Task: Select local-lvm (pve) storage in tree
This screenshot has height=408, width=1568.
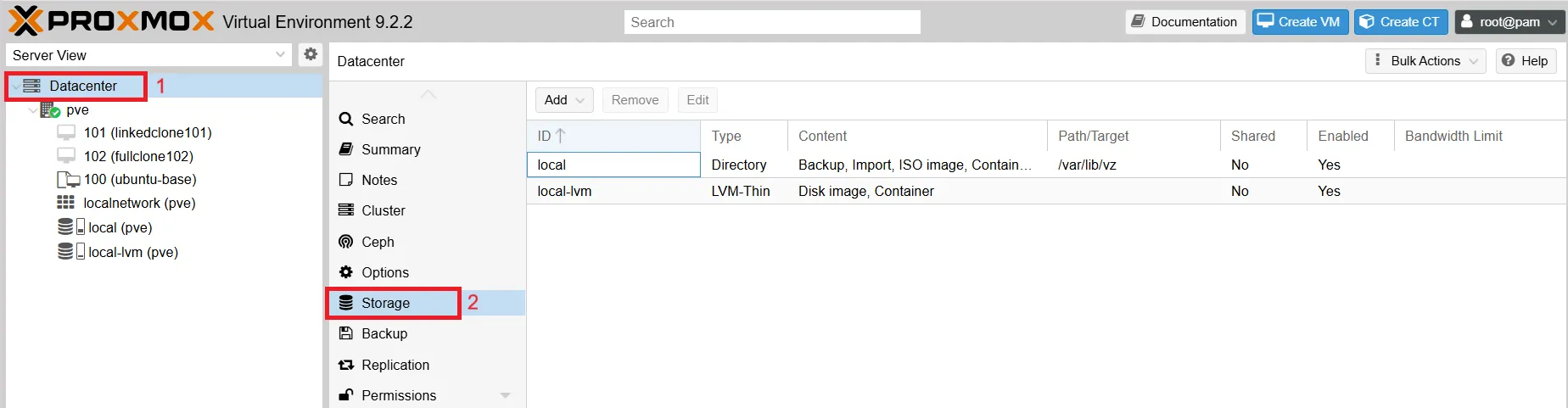Action: [133, 252]
